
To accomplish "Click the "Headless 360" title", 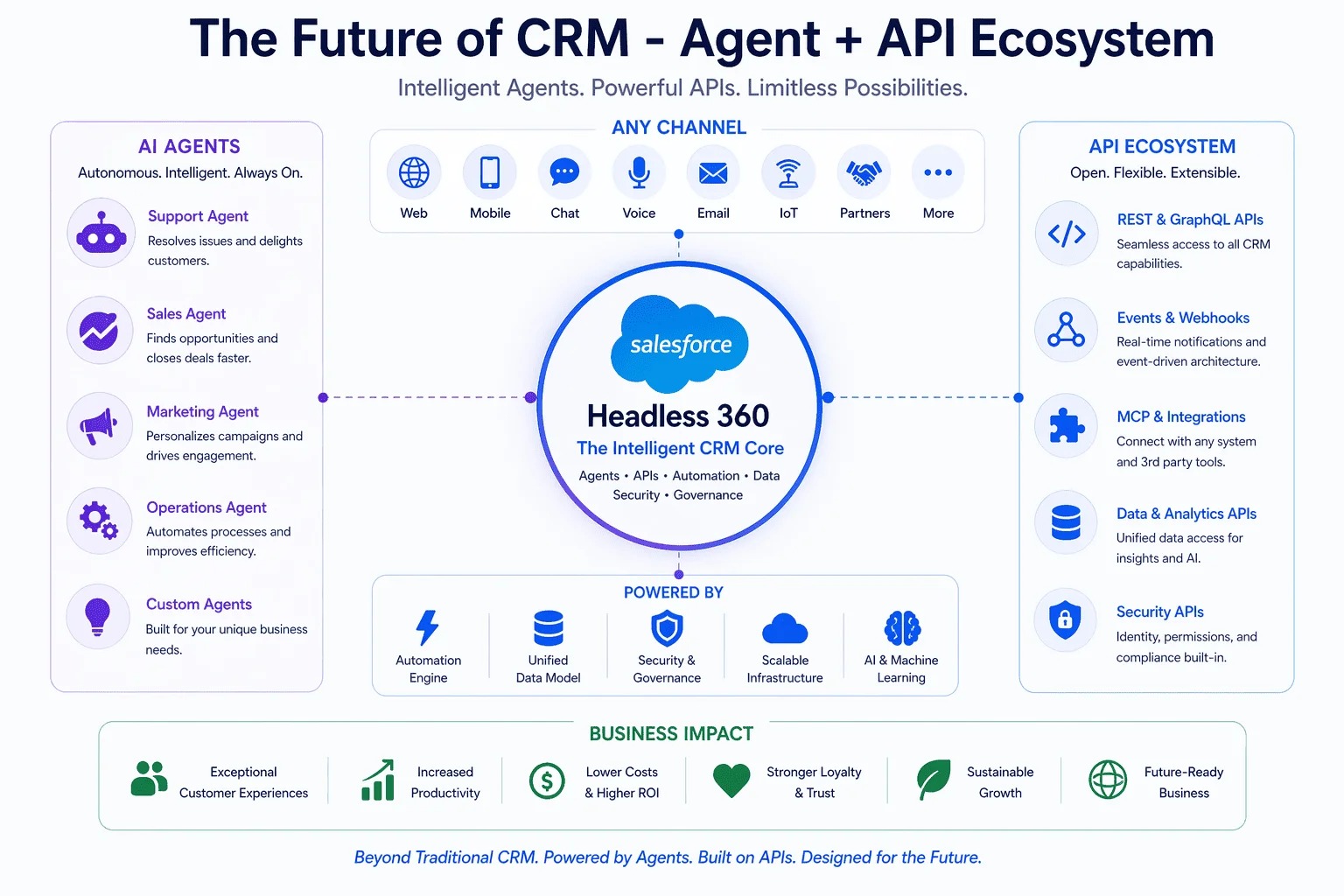I will [x=678, y=416].
